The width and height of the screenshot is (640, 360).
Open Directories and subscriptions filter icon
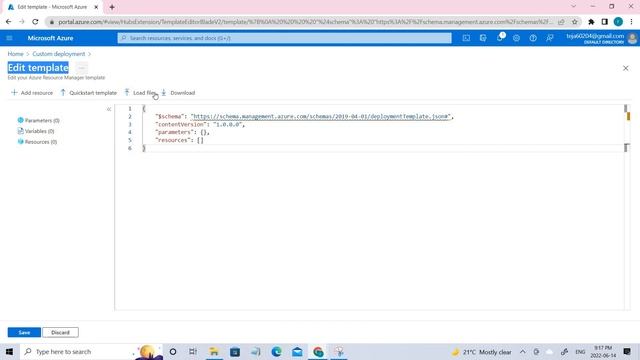(483, 38)
